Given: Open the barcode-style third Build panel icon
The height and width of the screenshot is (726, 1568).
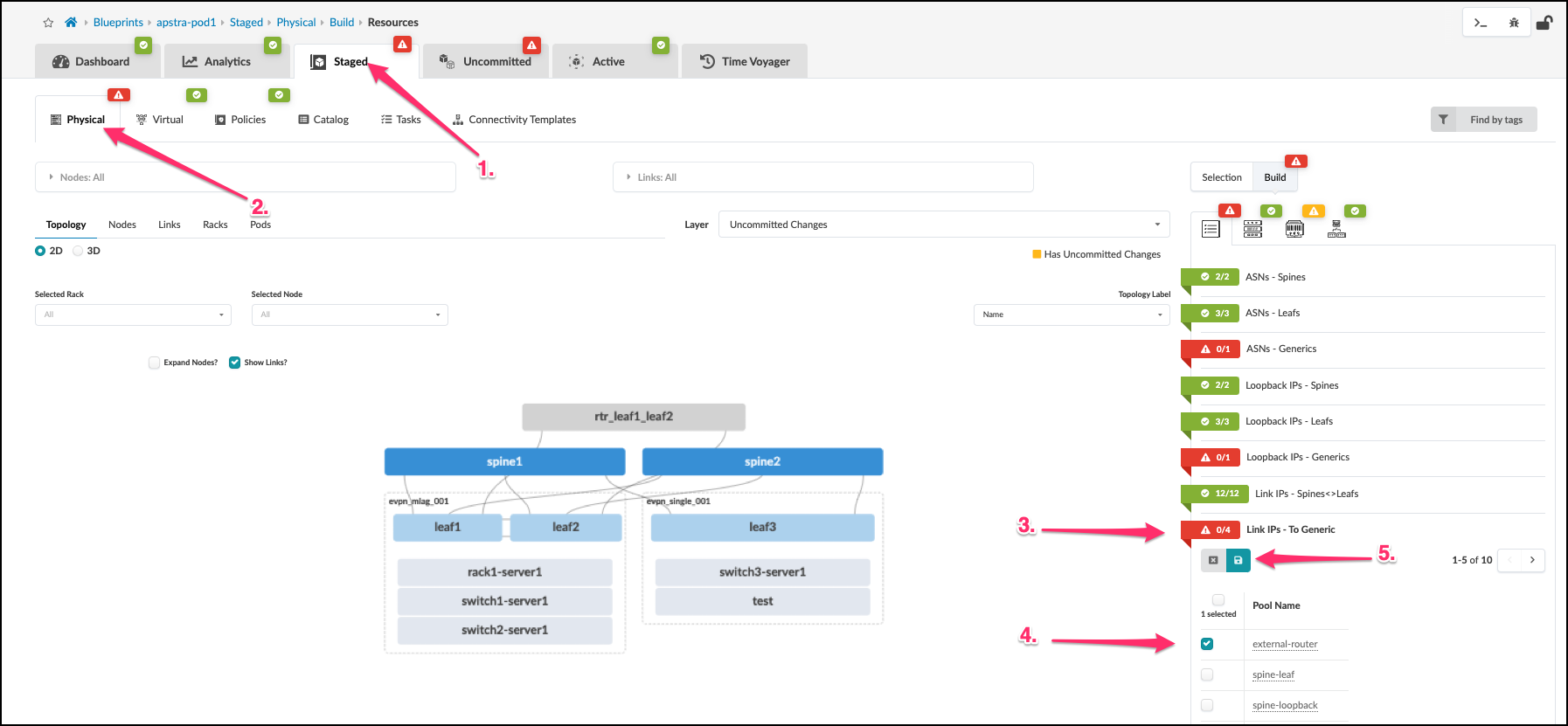Looking at the screenshot, I should tap(1294, 229).
